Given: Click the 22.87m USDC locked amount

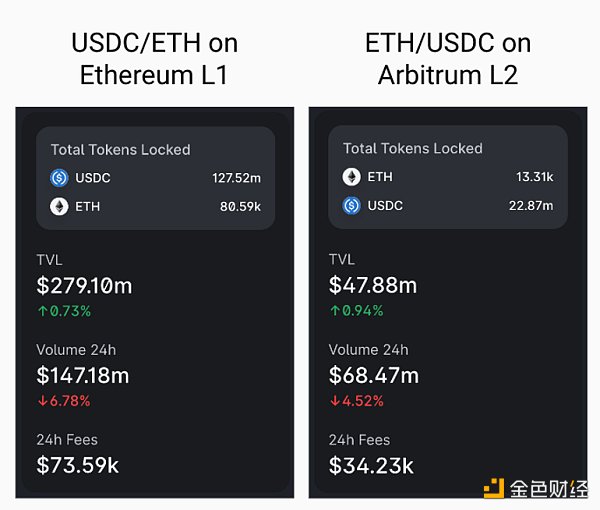Looking at the screenshot, I should 532,205.
